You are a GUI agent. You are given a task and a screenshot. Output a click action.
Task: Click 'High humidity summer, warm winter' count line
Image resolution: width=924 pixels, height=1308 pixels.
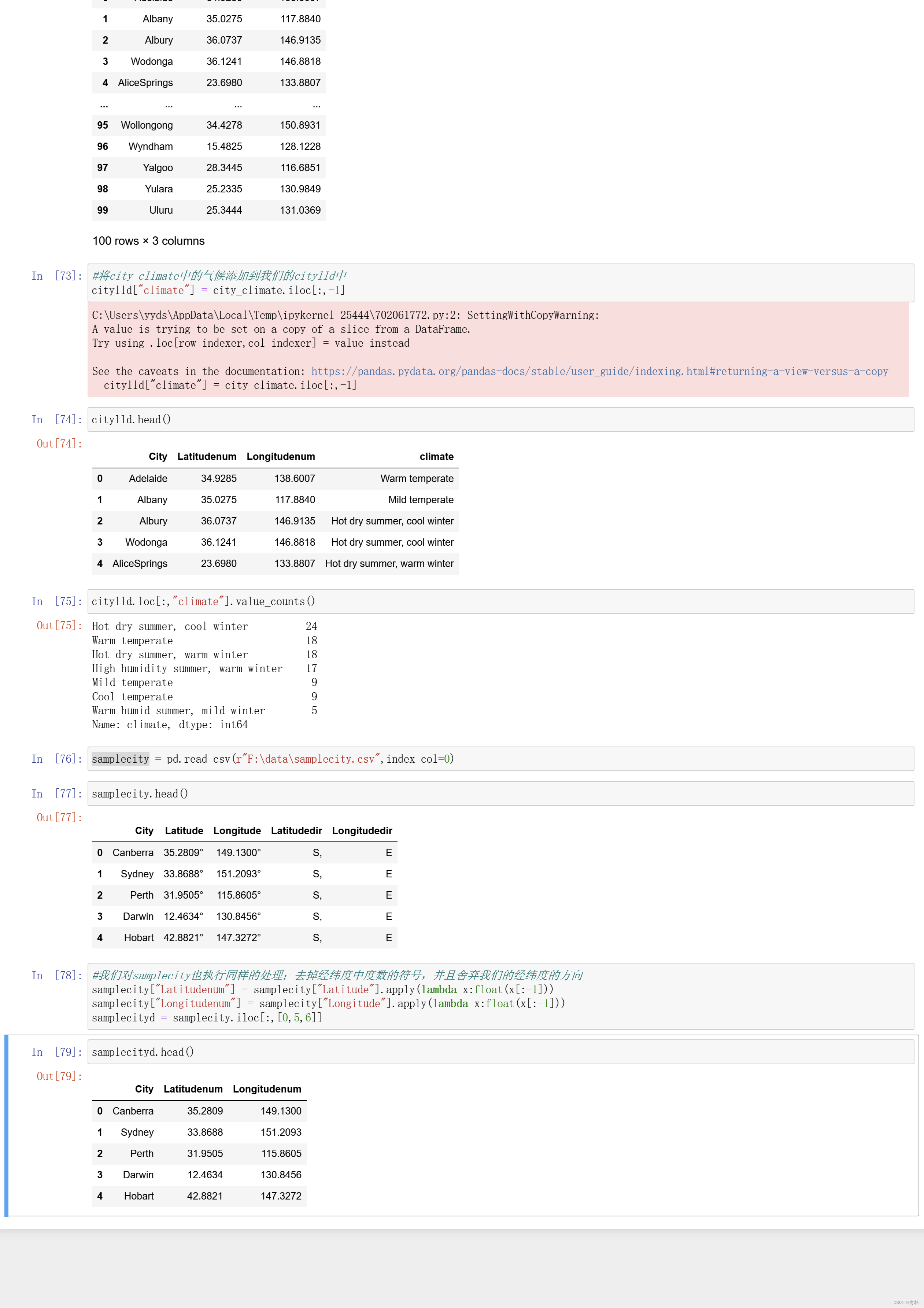pos(204,669)
